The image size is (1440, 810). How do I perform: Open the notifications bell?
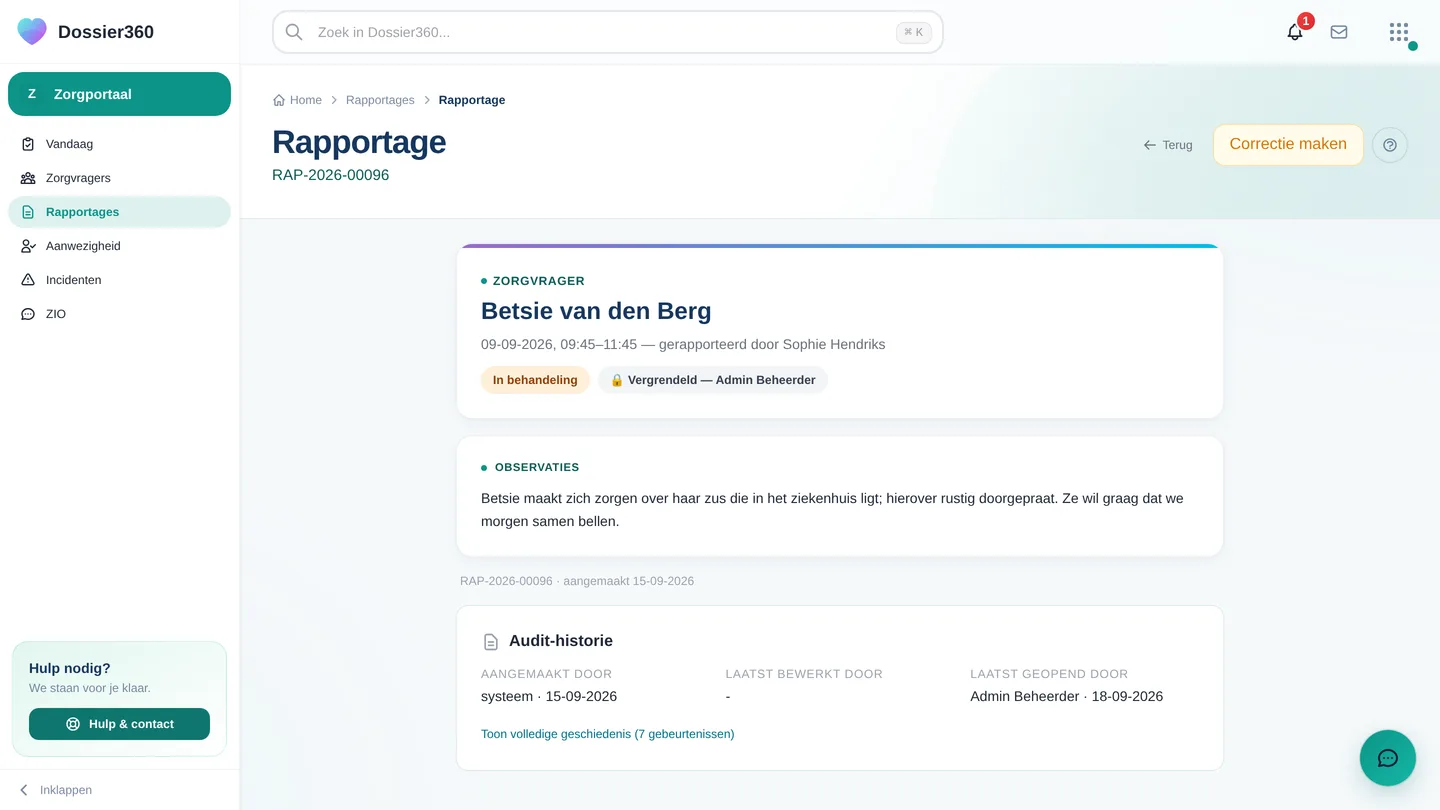point(1295,32)
